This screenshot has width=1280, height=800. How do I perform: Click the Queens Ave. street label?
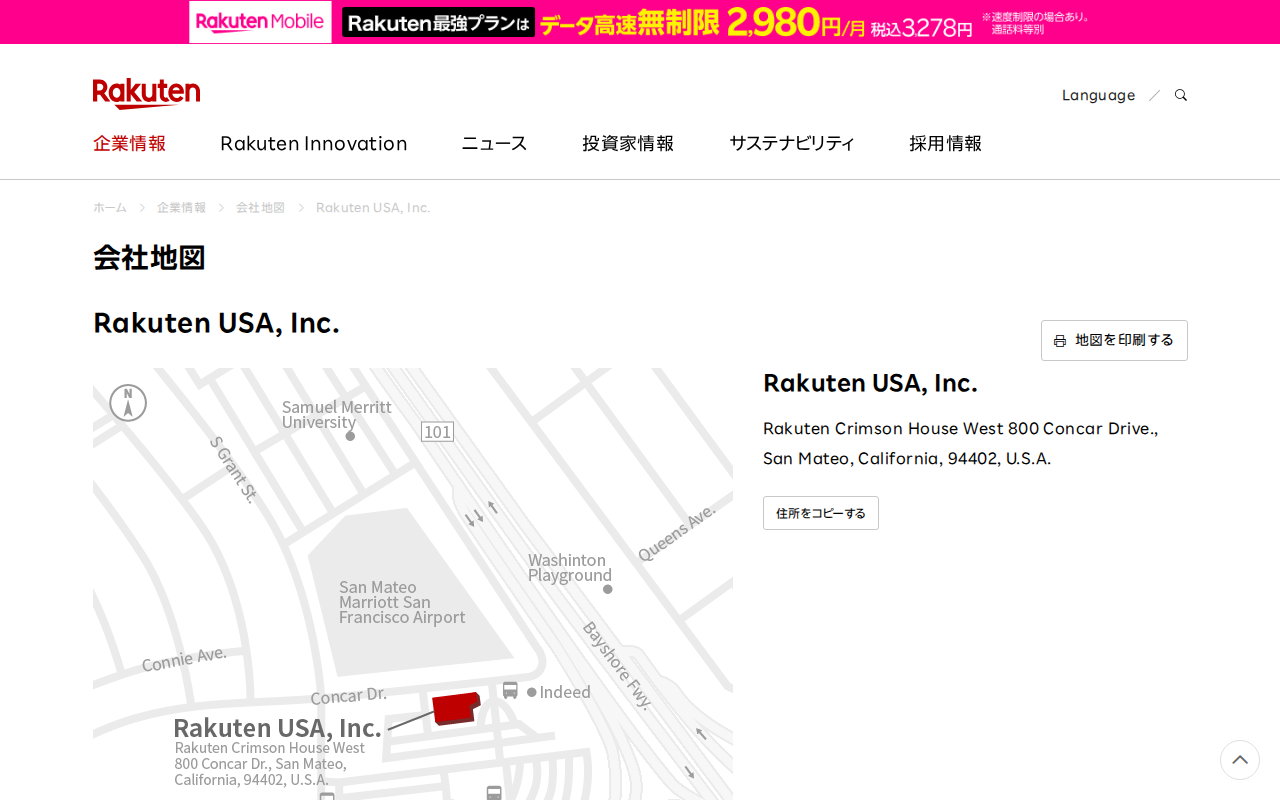(677, 532)
